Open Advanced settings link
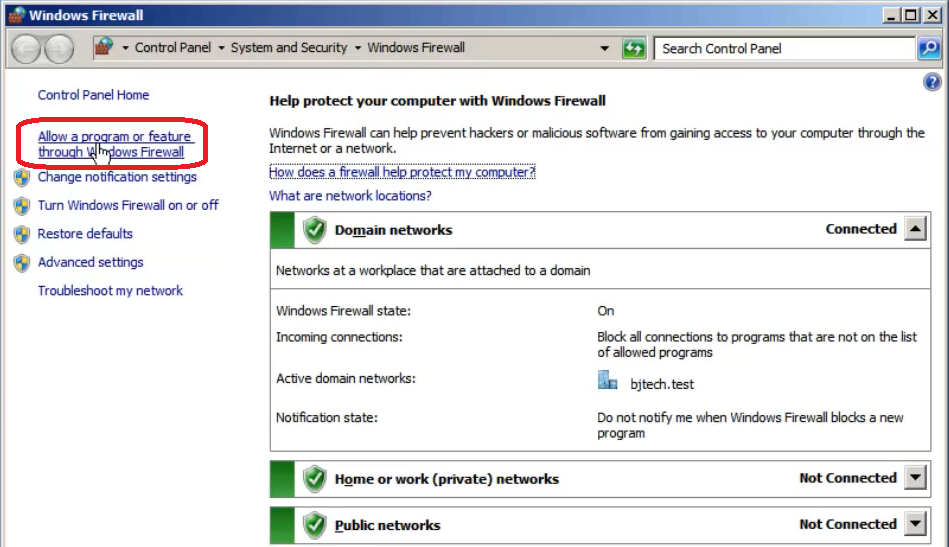Viewport: 949px width, 547px height. point(90,262)
